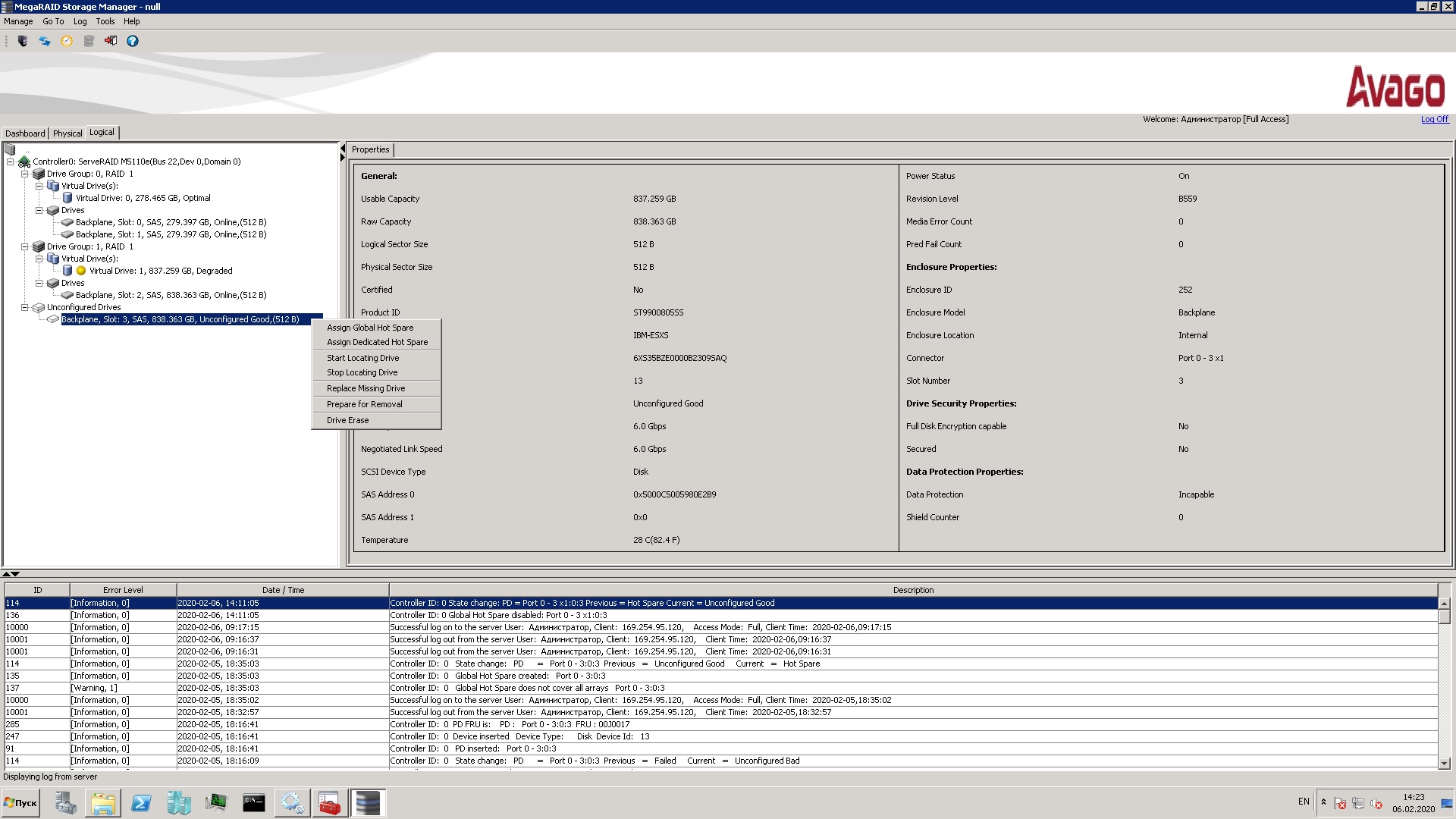Choose Assign Global Hot Spare
The height and width of the screenshot is (819, 1456).
tap(376, 328)
